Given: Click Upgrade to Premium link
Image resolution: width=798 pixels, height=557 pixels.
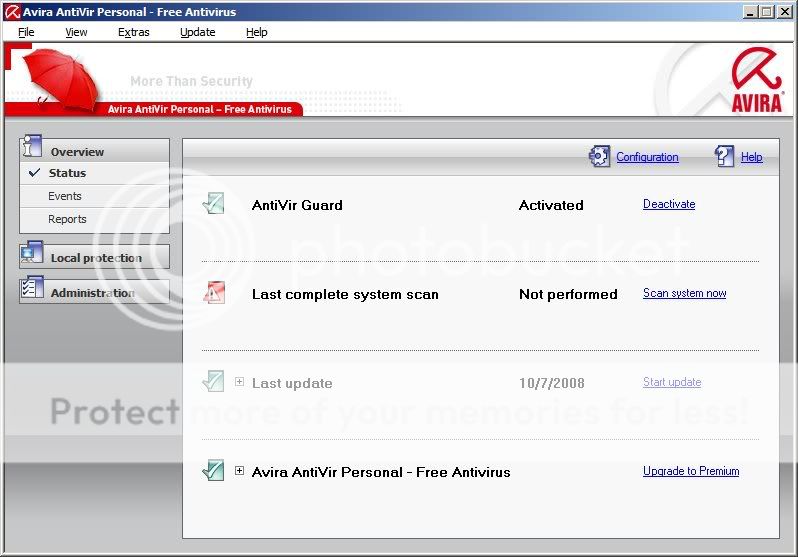Looking at the screenshot, I should click(691, 471).
